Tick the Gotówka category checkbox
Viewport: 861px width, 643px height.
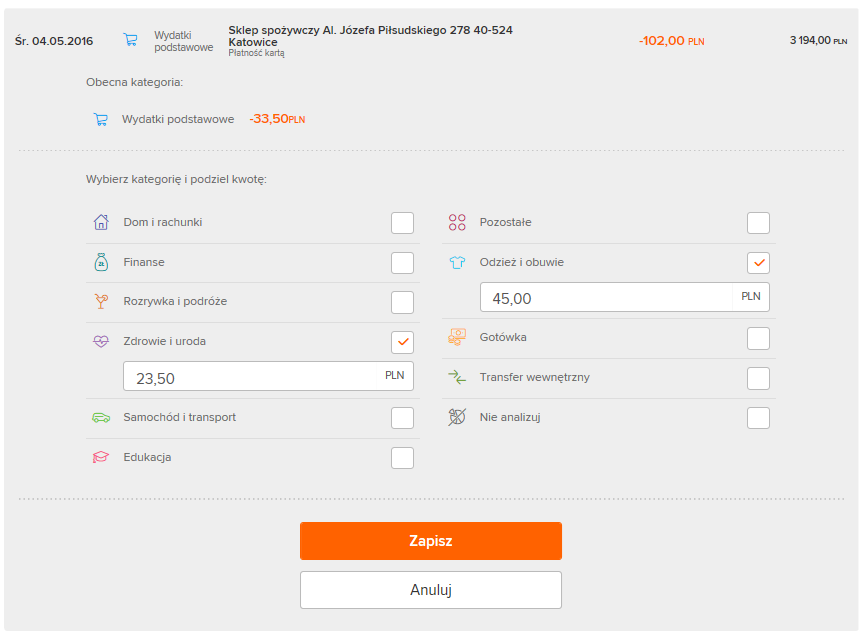759,338
